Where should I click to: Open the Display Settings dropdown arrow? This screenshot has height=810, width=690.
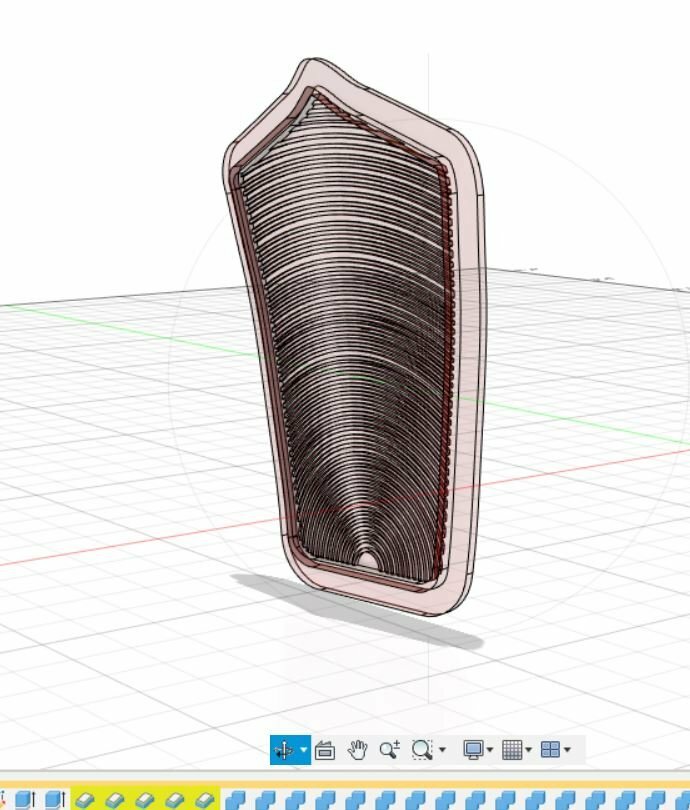click(x=491, y=750)
